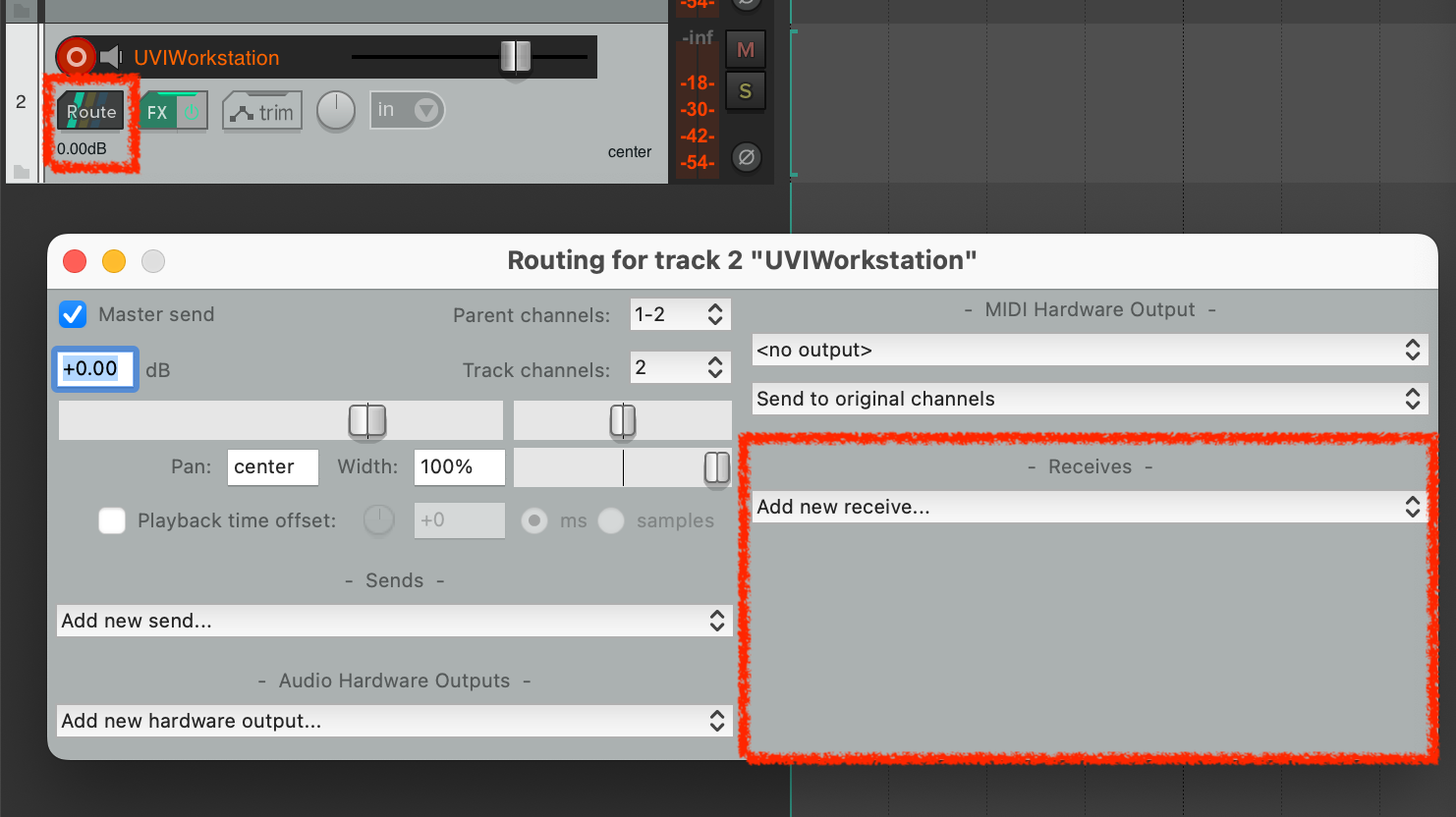Click the 'MIDI Hardware Output' section heading
The width and height of the screenshot is (1456, 817).
pyautogui.click(x=1091, y=309)
